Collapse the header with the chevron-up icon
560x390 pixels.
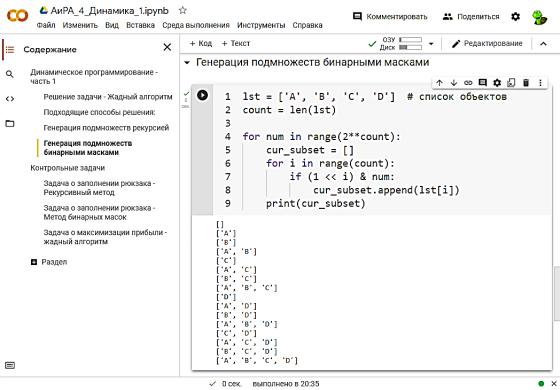point(543,44)
